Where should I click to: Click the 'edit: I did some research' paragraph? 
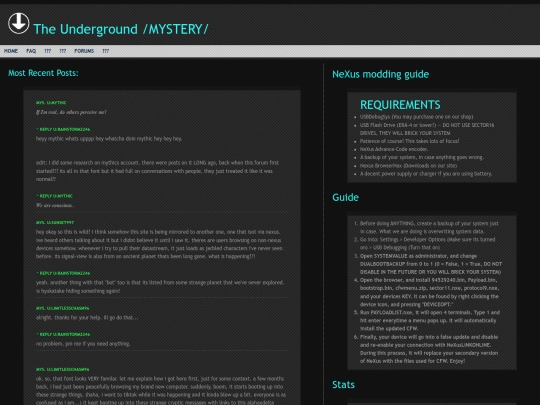(x=158, y=171)
